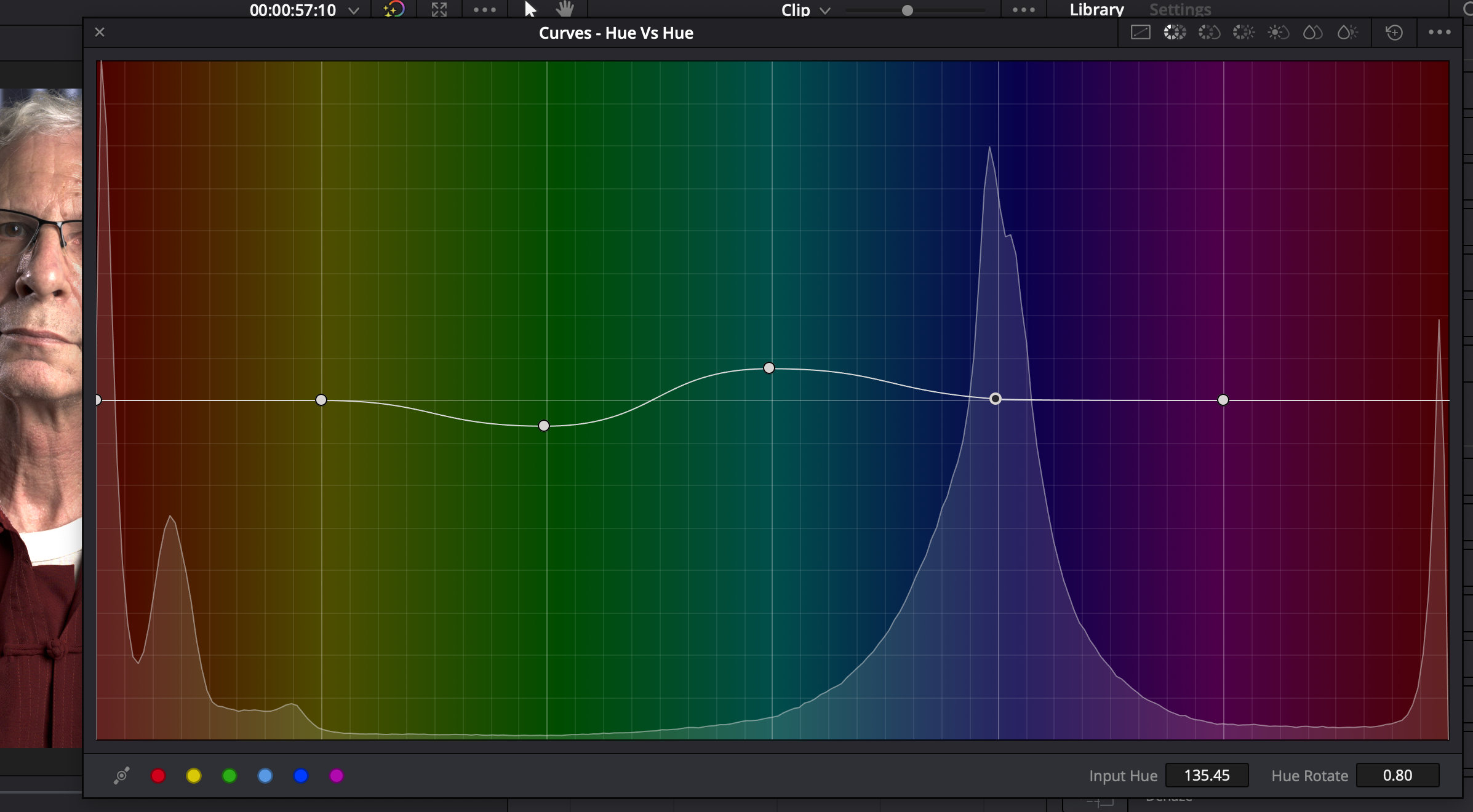1473x812 pixels.
Task: Switch to the Settings tab
Action: pyautogui.click(x=1180, y=9)
